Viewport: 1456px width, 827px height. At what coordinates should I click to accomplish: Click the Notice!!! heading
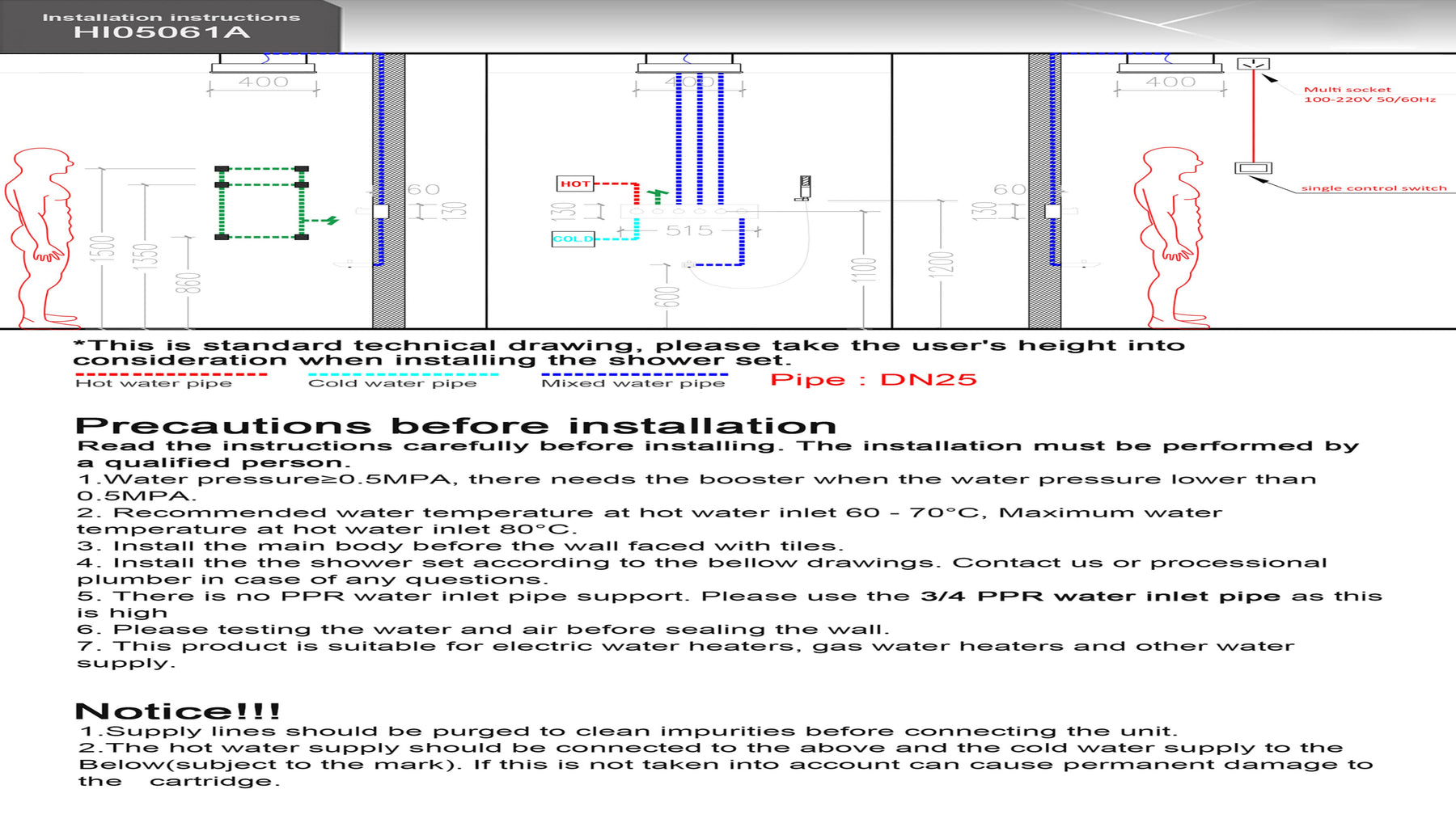[177, 711]
